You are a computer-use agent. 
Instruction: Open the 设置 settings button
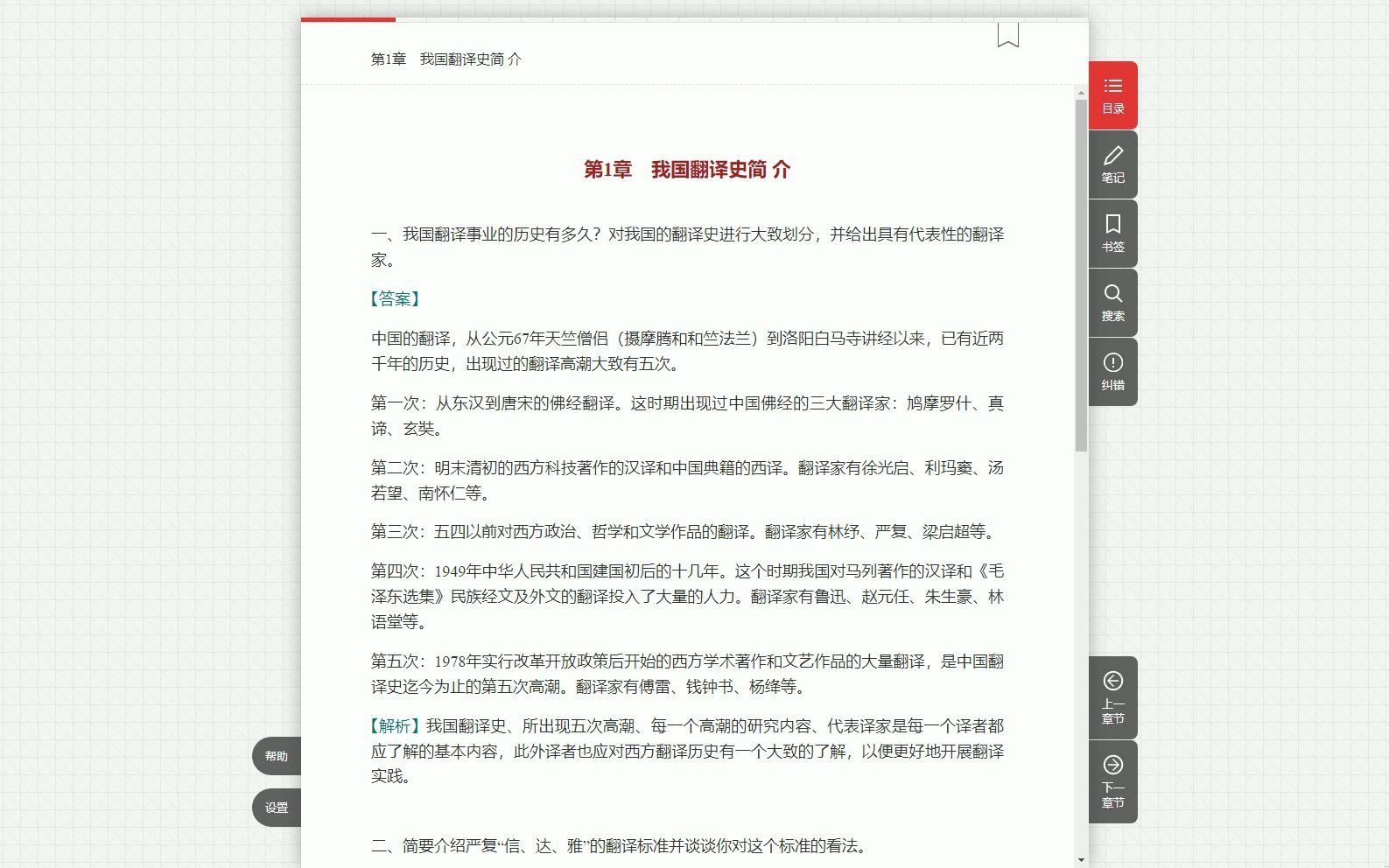277,808
